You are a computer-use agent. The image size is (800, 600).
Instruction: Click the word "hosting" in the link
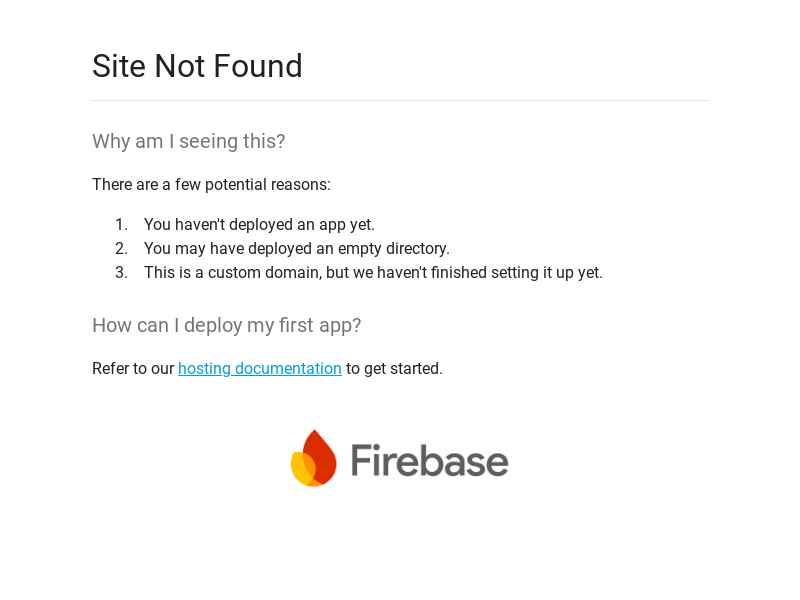tap(204, 369)
